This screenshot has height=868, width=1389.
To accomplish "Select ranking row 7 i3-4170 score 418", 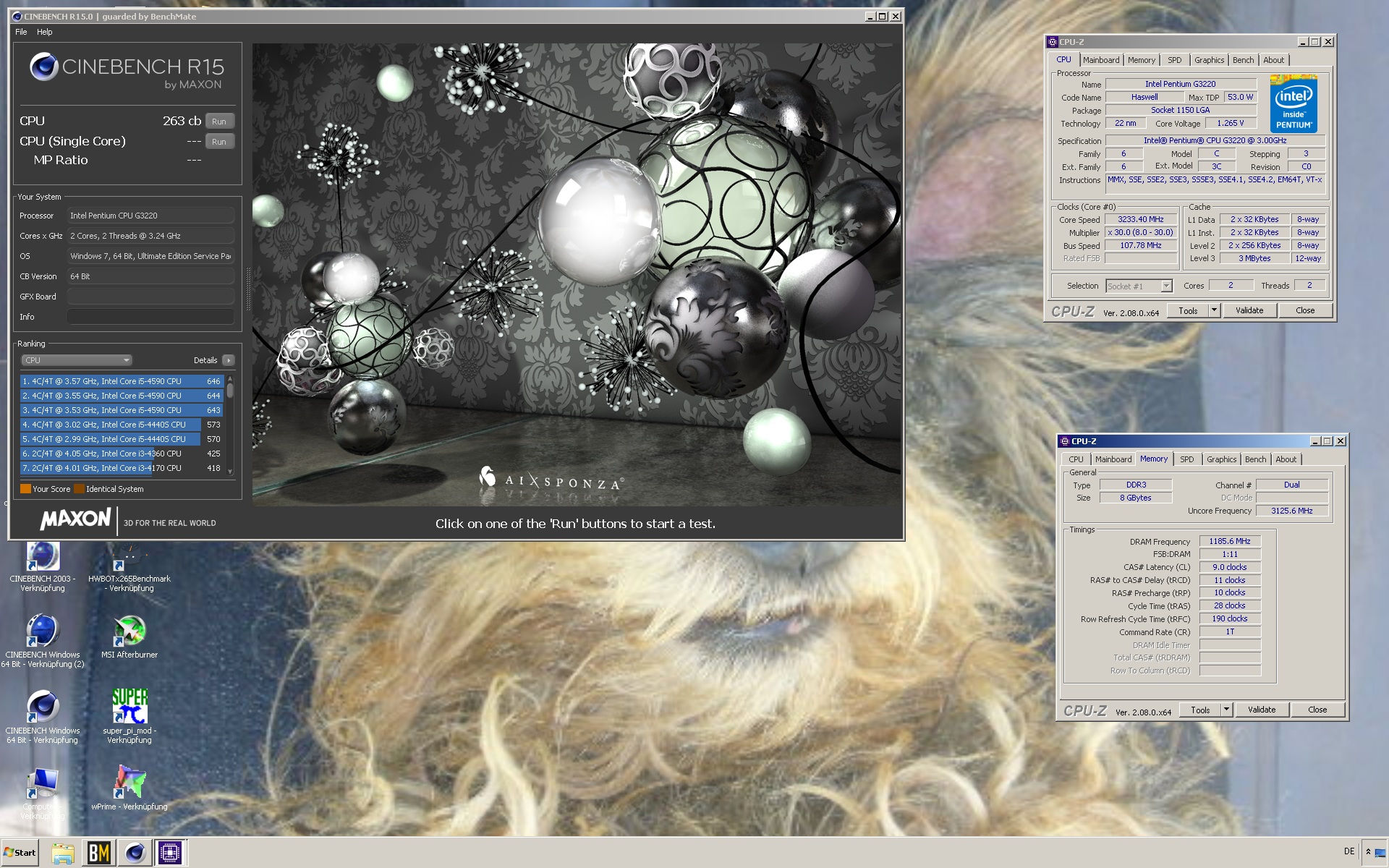I will [x=122, y=468].
